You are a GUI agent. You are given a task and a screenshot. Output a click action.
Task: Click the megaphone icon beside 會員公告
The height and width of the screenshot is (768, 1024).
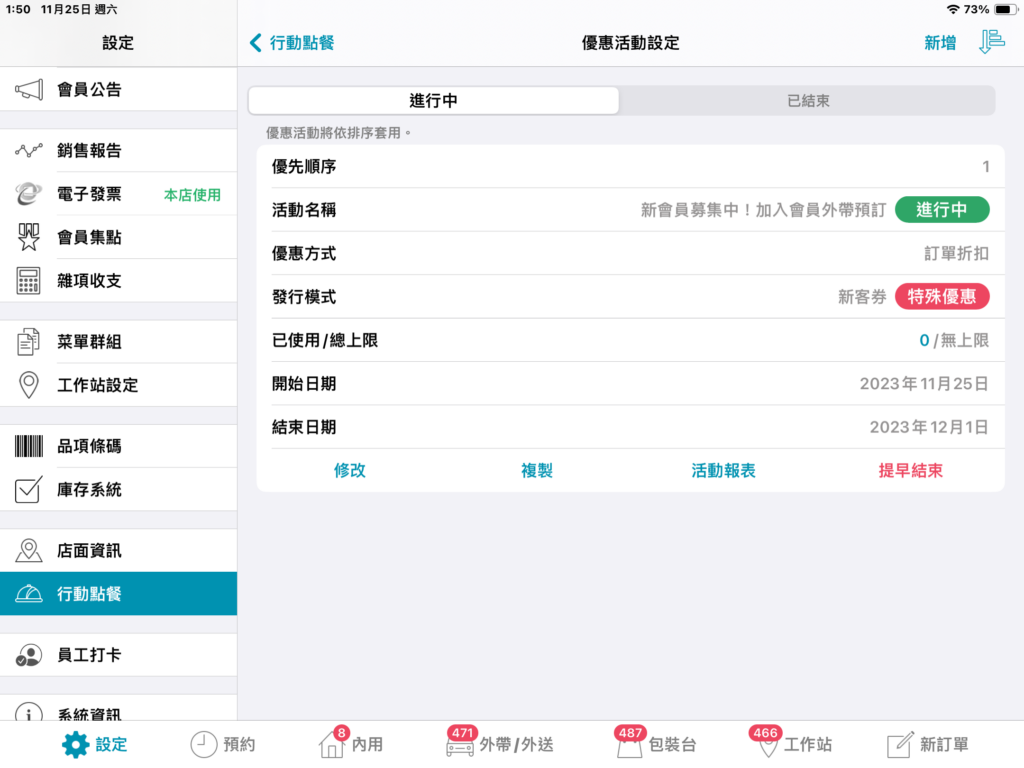(x=29, y=89)
